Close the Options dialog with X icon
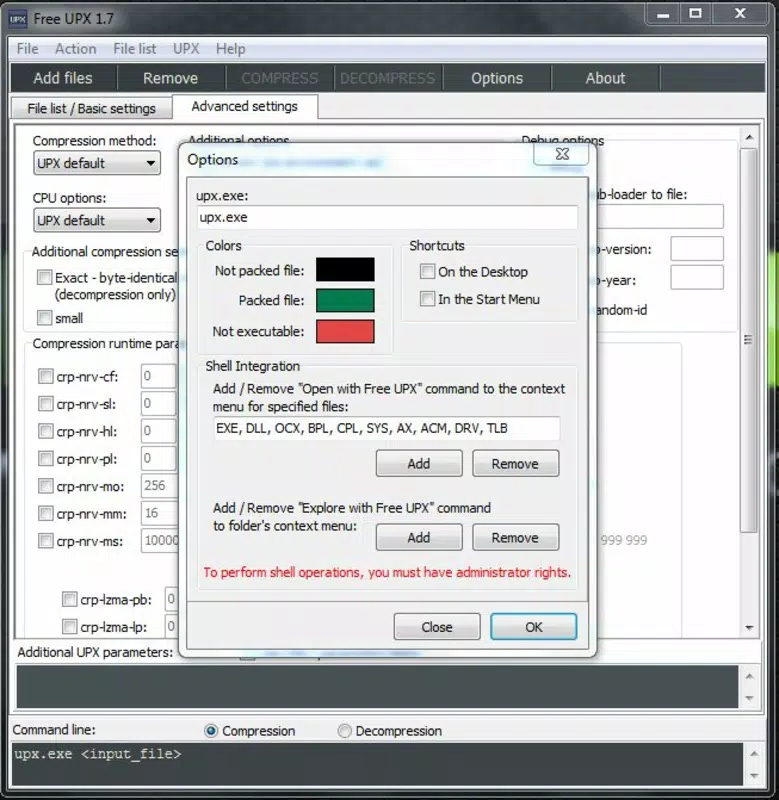779x800 pixels. [x=561, y=154]
